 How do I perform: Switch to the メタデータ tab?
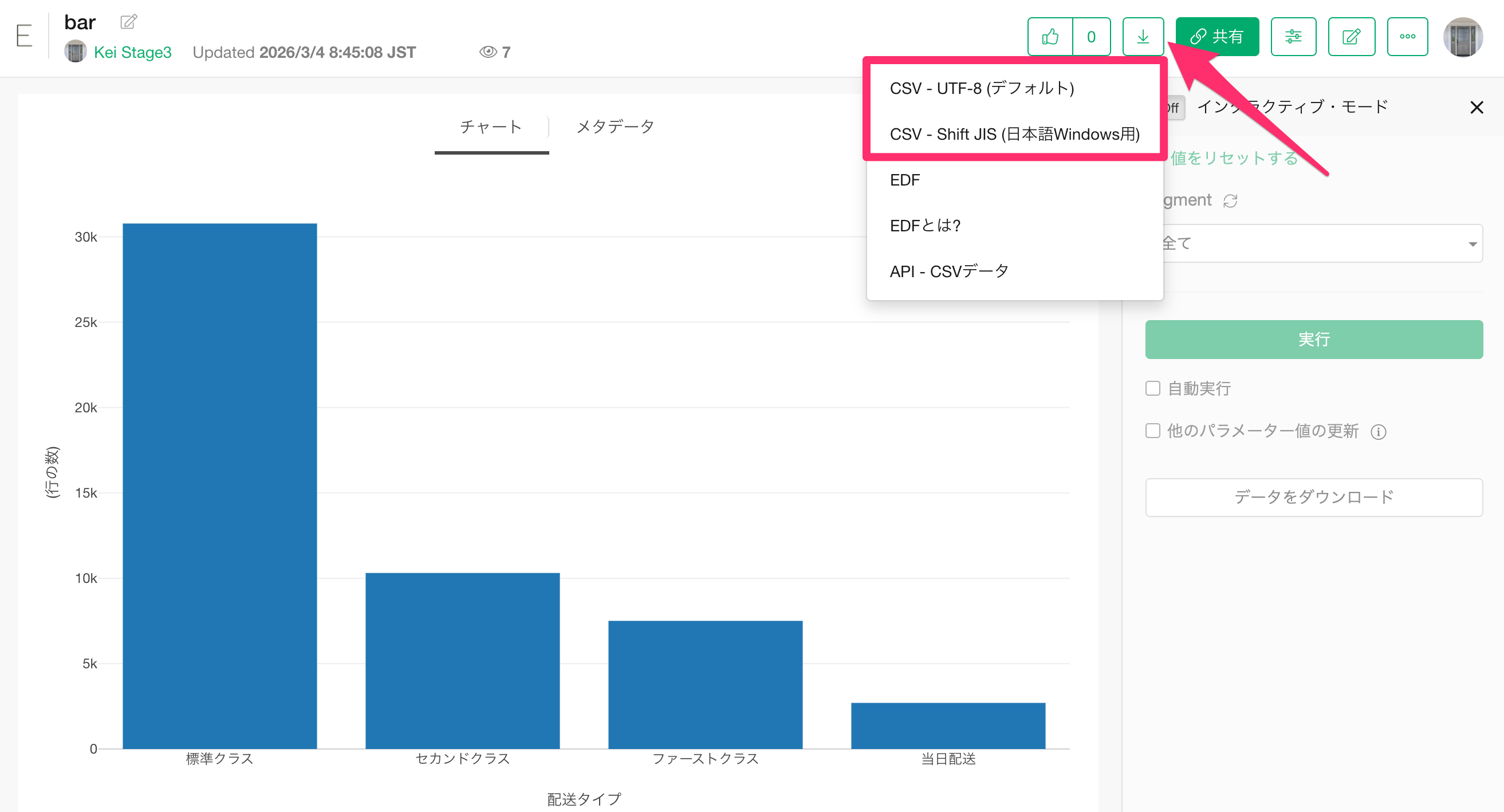pyautogui.click(x=615, y=127)
